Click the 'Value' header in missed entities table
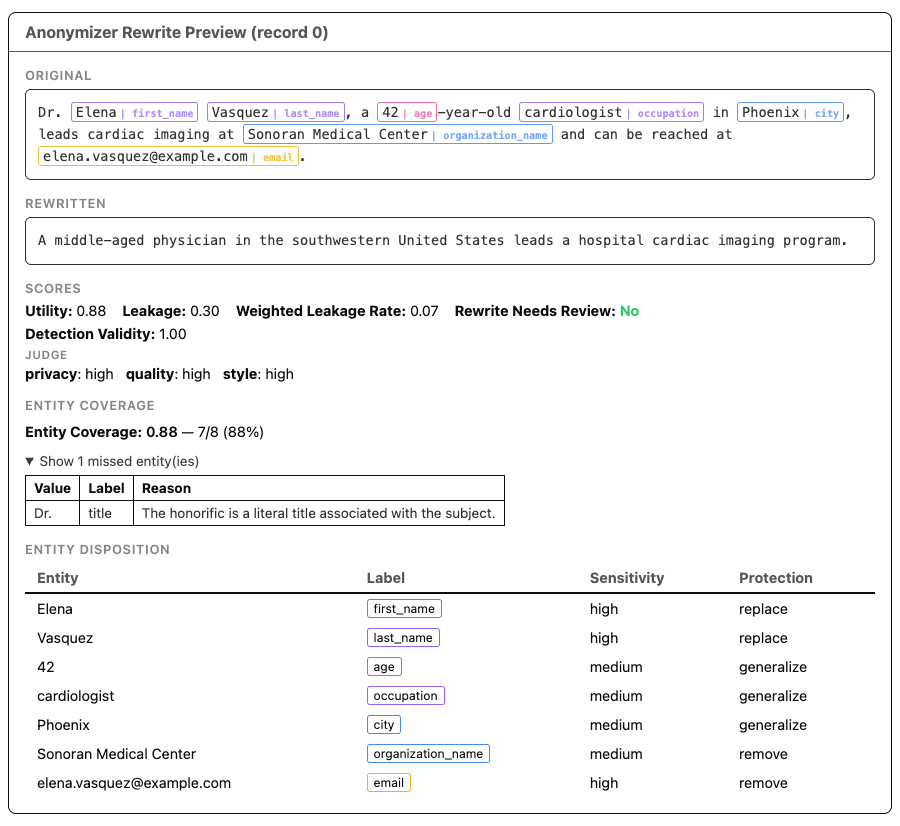The width and height of the screenshot is (900, 826). (x=52, y=488)
